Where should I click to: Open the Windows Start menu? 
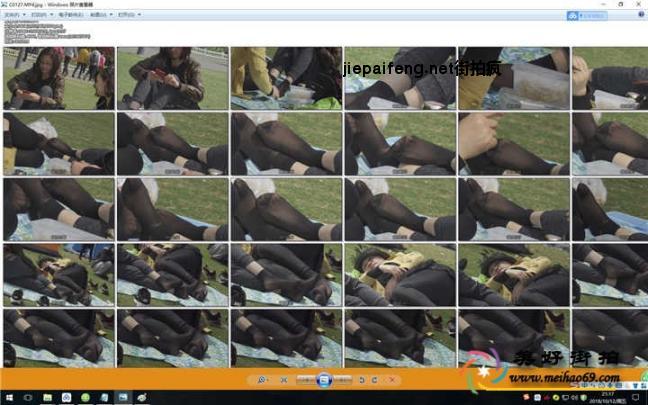pos(6,398)
